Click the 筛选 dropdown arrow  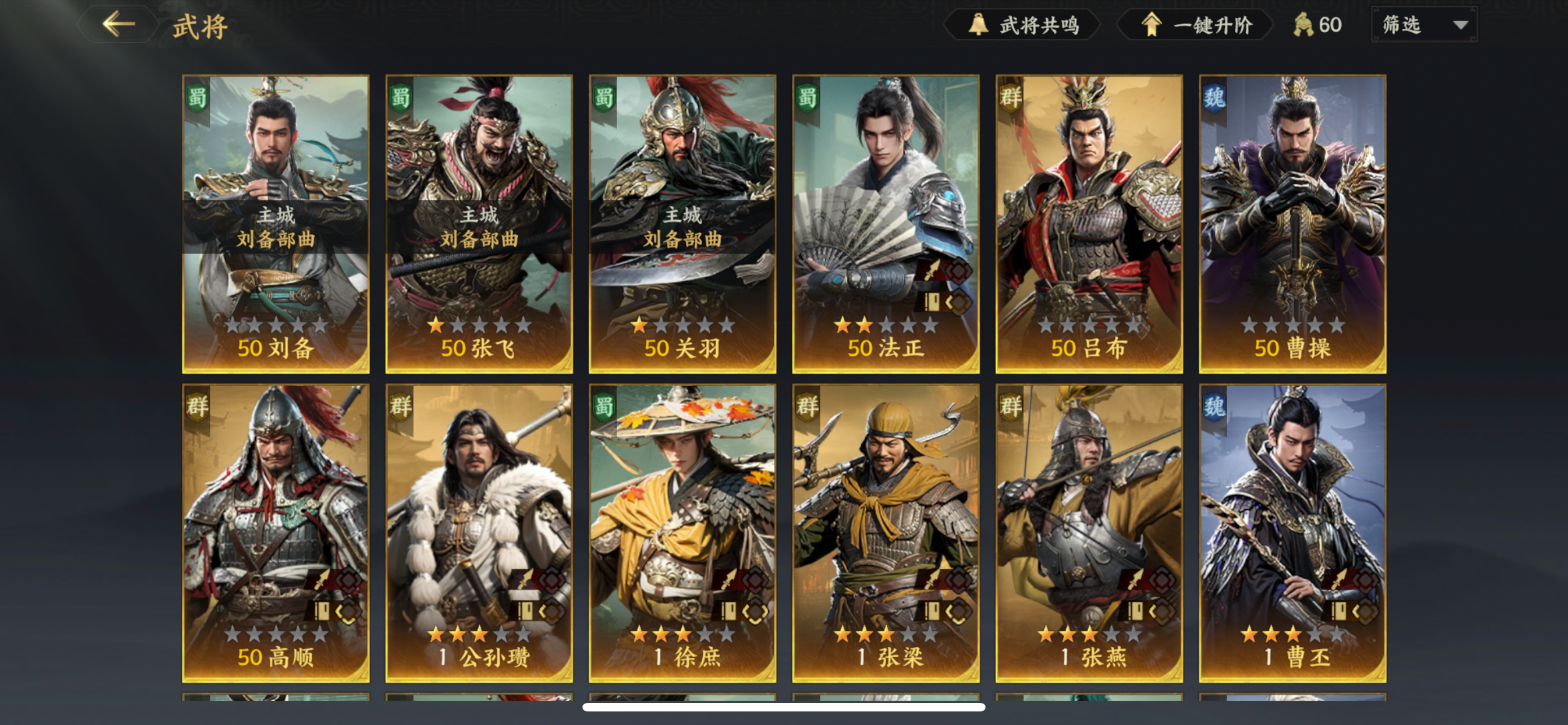[1460, 25]
